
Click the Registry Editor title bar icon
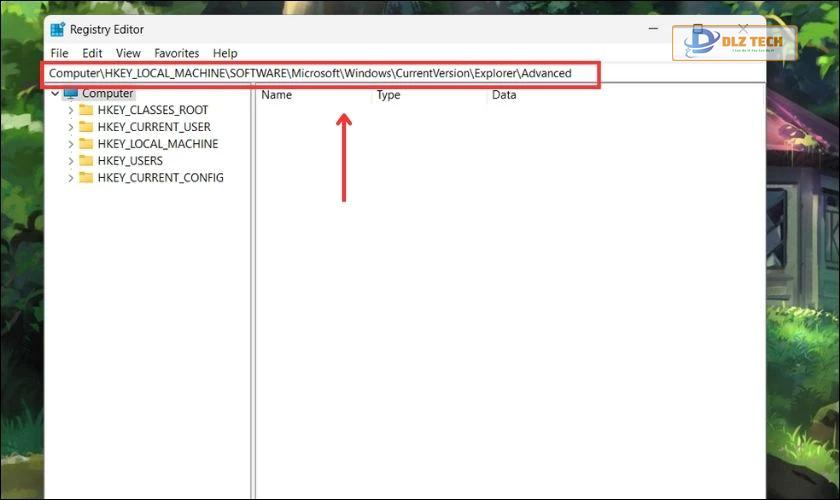pos(57,29)
